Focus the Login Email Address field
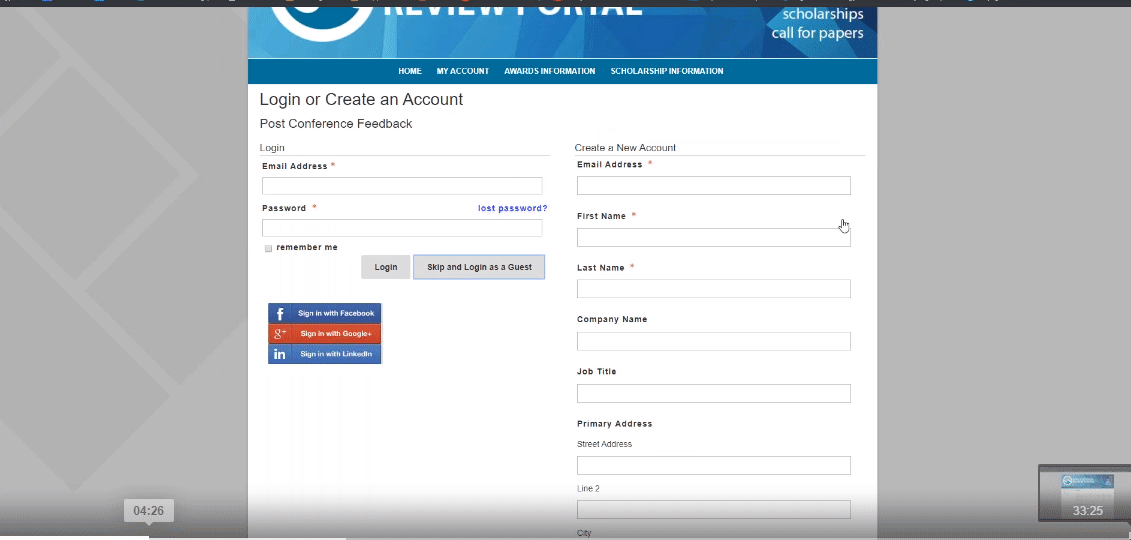1131x540 pixels. click(402, 186)
